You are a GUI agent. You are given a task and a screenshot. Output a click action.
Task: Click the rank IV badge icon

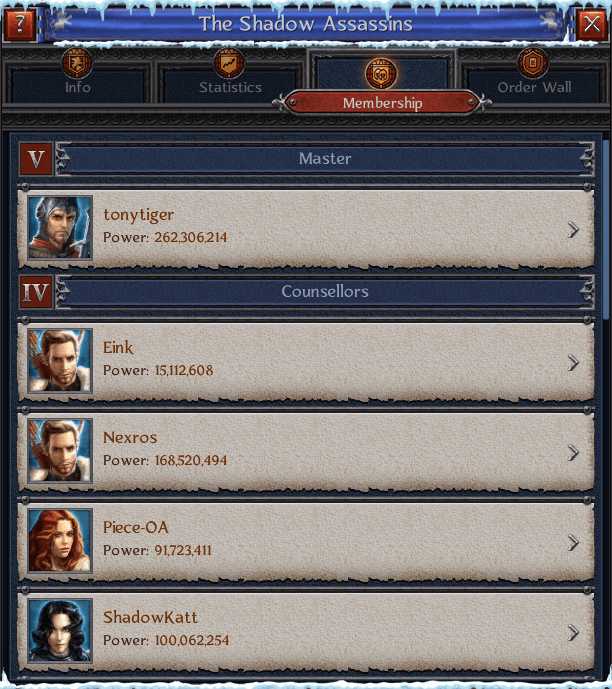tap(36, 292)
